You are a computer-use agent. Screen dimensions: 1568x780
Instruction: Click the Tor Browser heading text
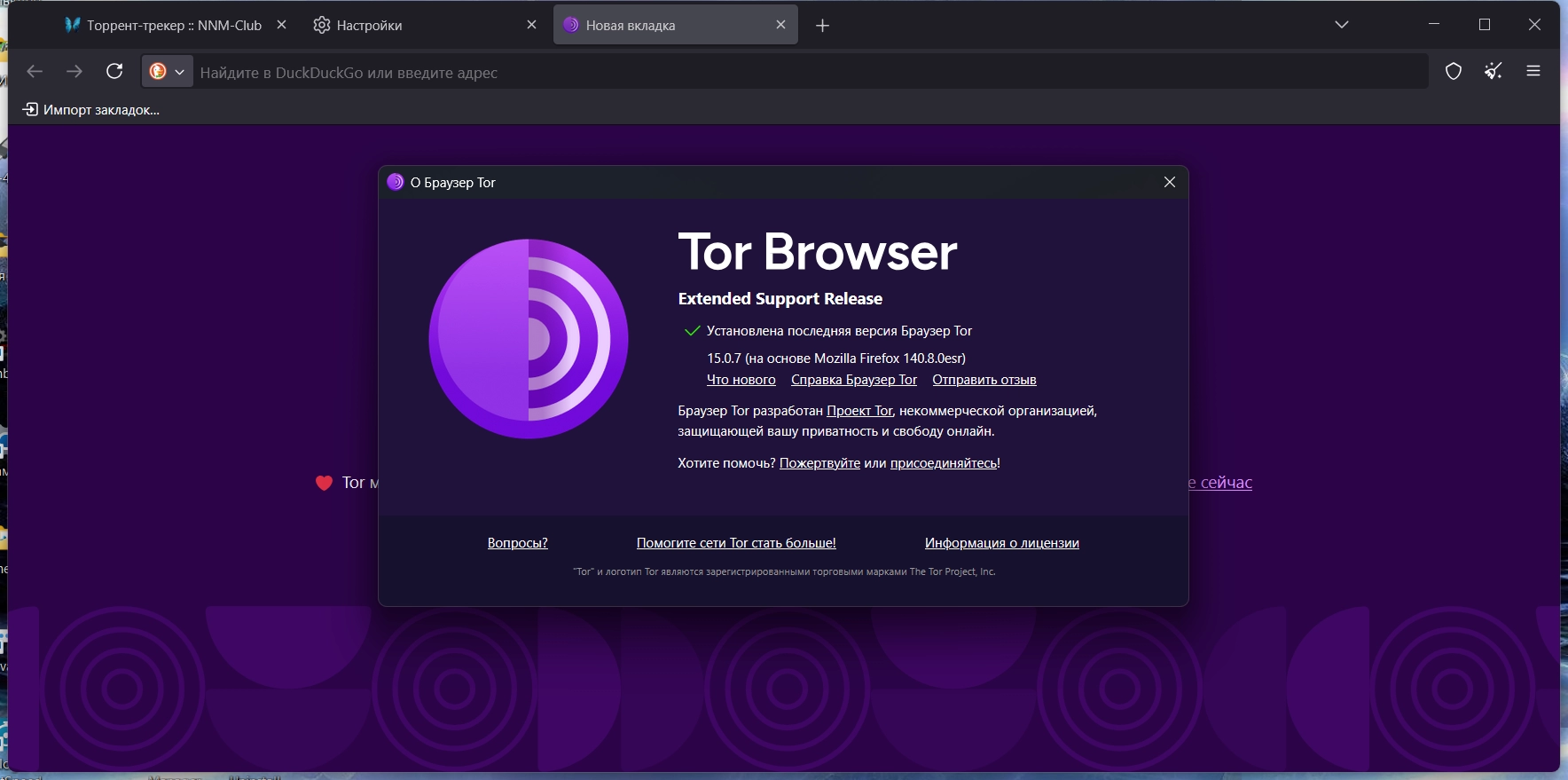click(818, 252)
